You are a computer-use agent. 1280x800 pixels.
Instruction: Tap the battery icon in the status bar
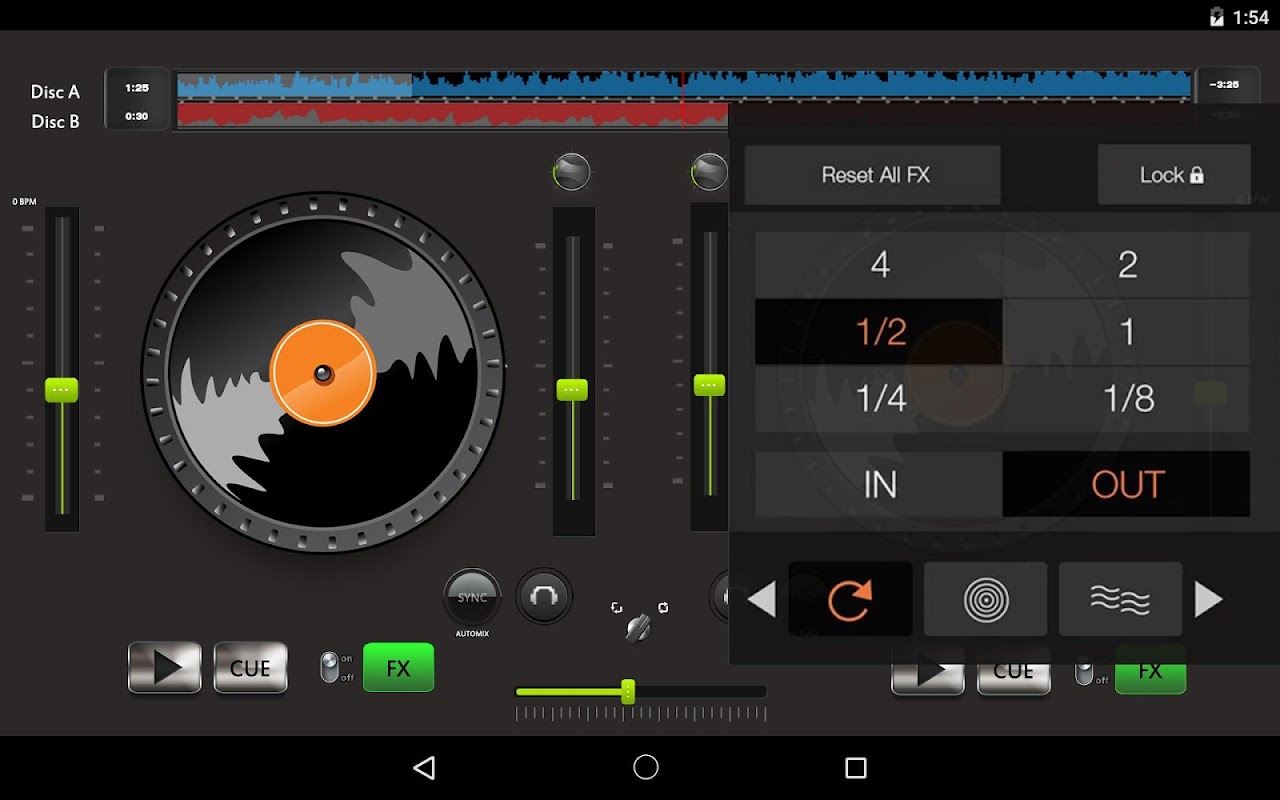[x=1217, y=17]
